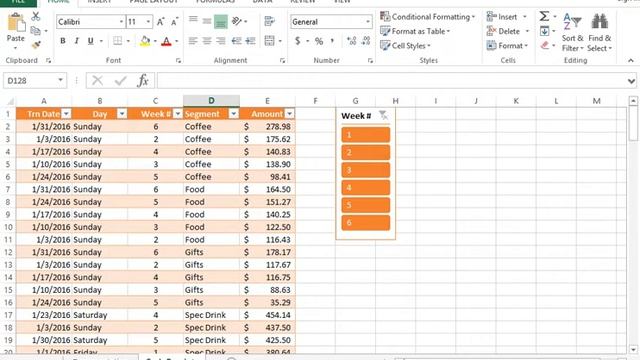Click the Align Left icon

(193, 41)
